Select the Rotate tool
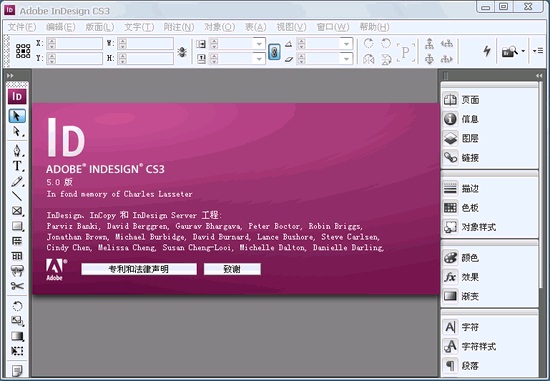550x381 pixels. 17,306
